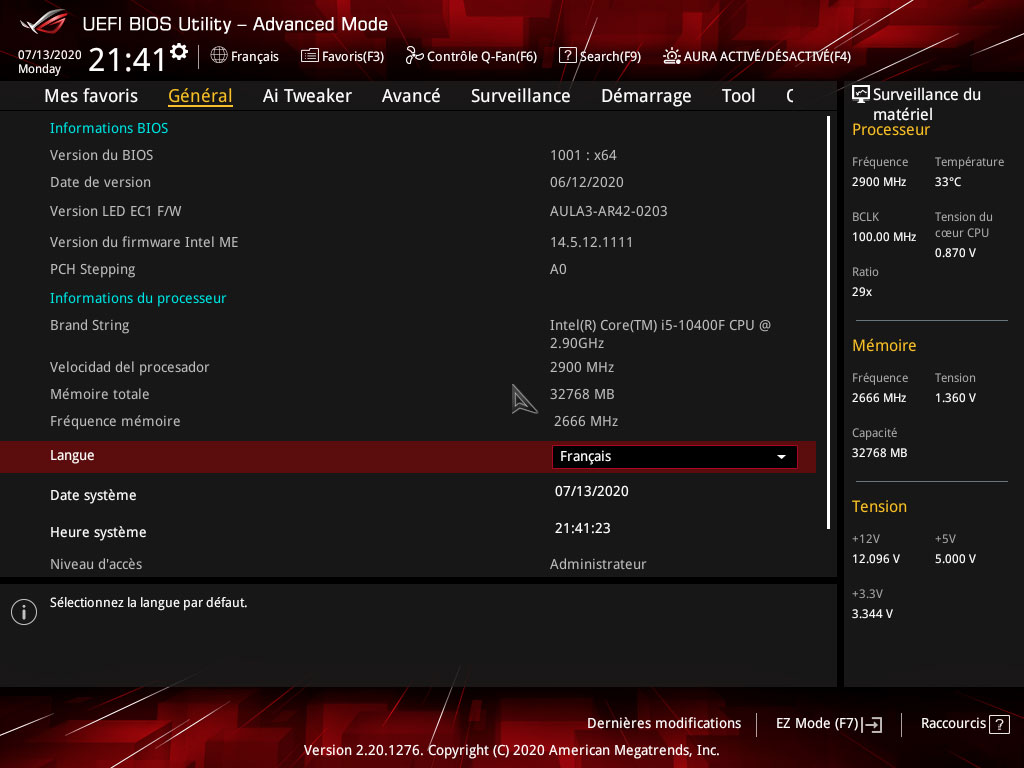Go to the Démarrage tab

click(646, 96)
